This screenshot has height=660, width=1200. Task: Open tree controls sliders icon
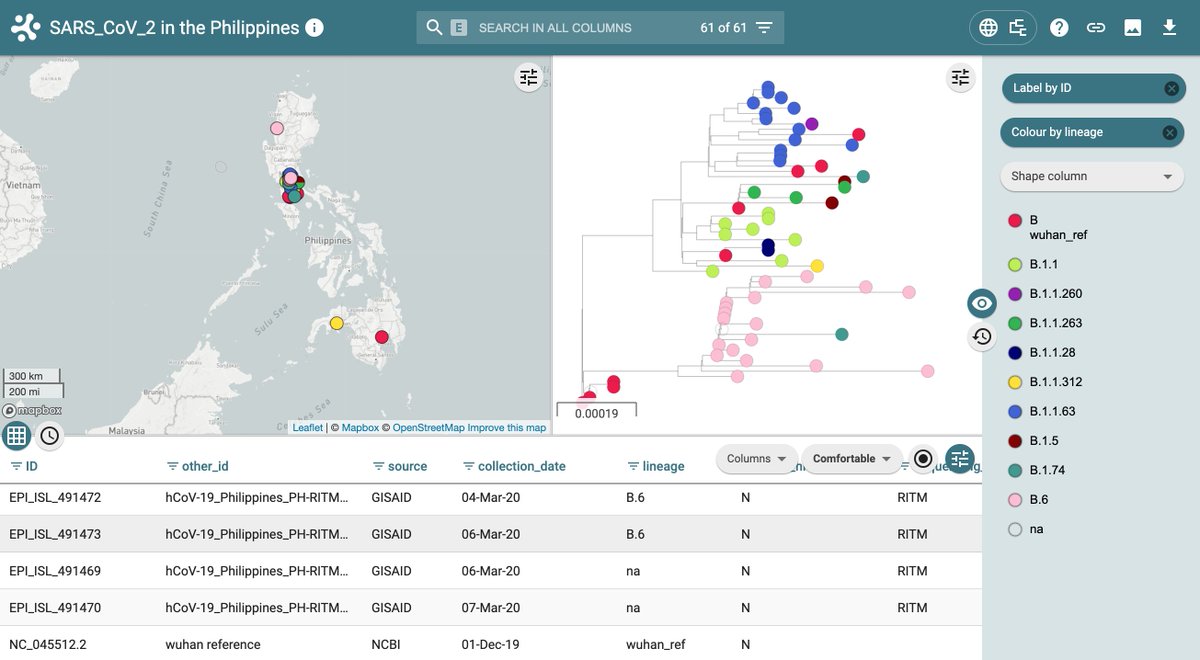[961, 77]
